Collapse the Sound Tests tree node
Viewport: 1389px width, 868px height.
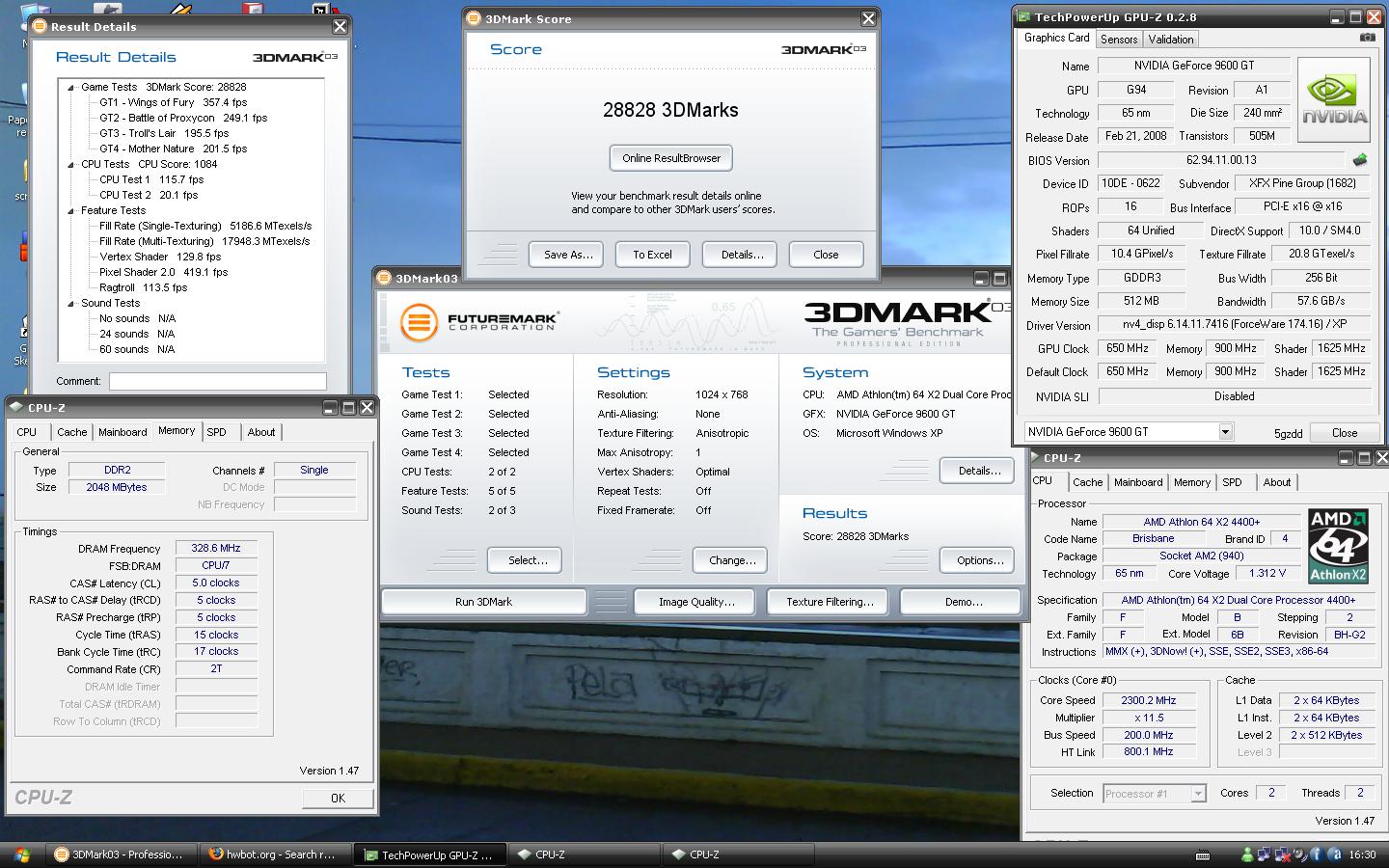click(71, 303)
